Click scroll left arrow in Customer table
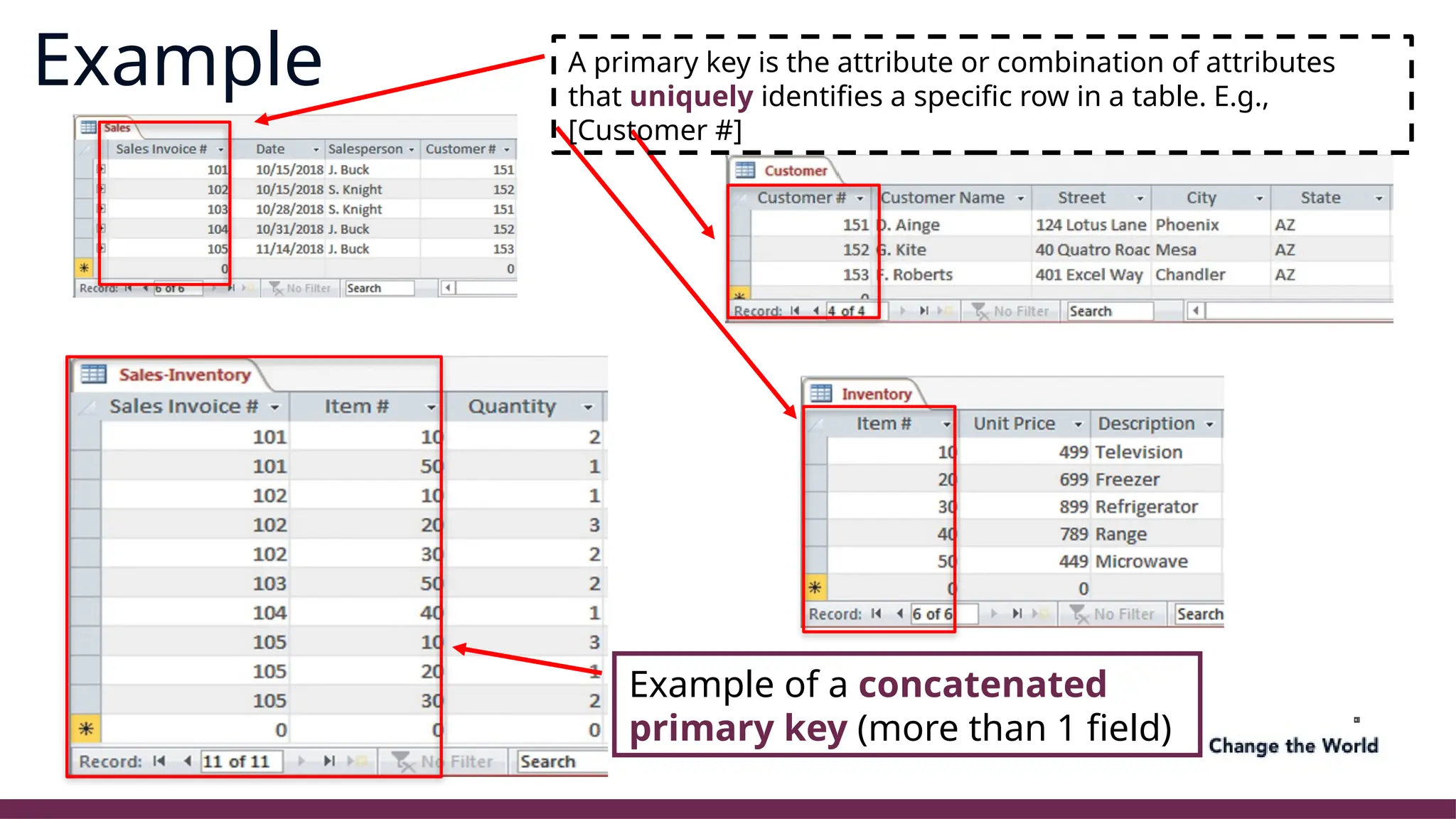The width and height of the screenshot is (1456, 819). click(1196, 311)
